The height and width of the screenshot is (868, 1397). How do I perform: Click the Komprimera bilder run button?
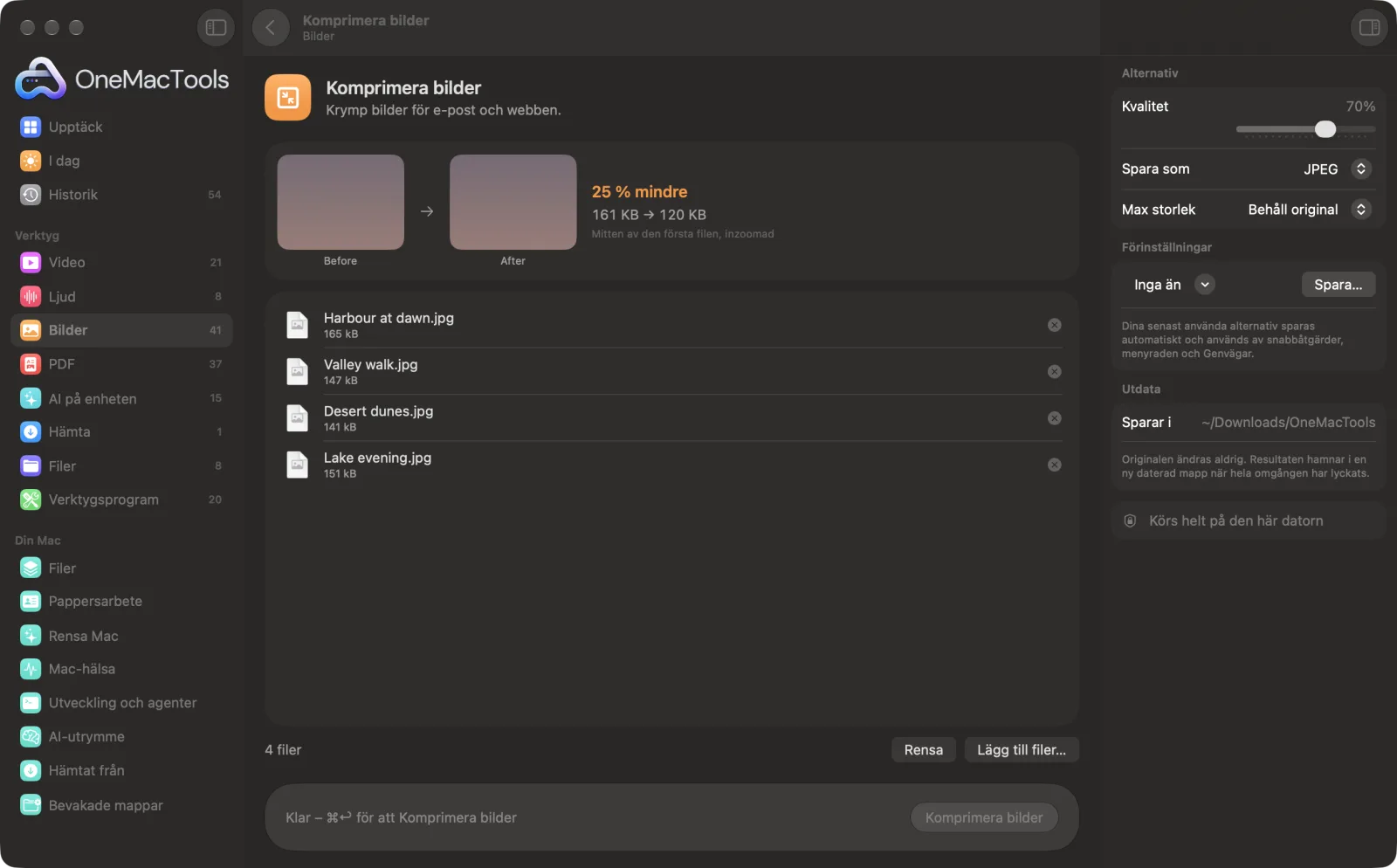(x=984, y=817)
